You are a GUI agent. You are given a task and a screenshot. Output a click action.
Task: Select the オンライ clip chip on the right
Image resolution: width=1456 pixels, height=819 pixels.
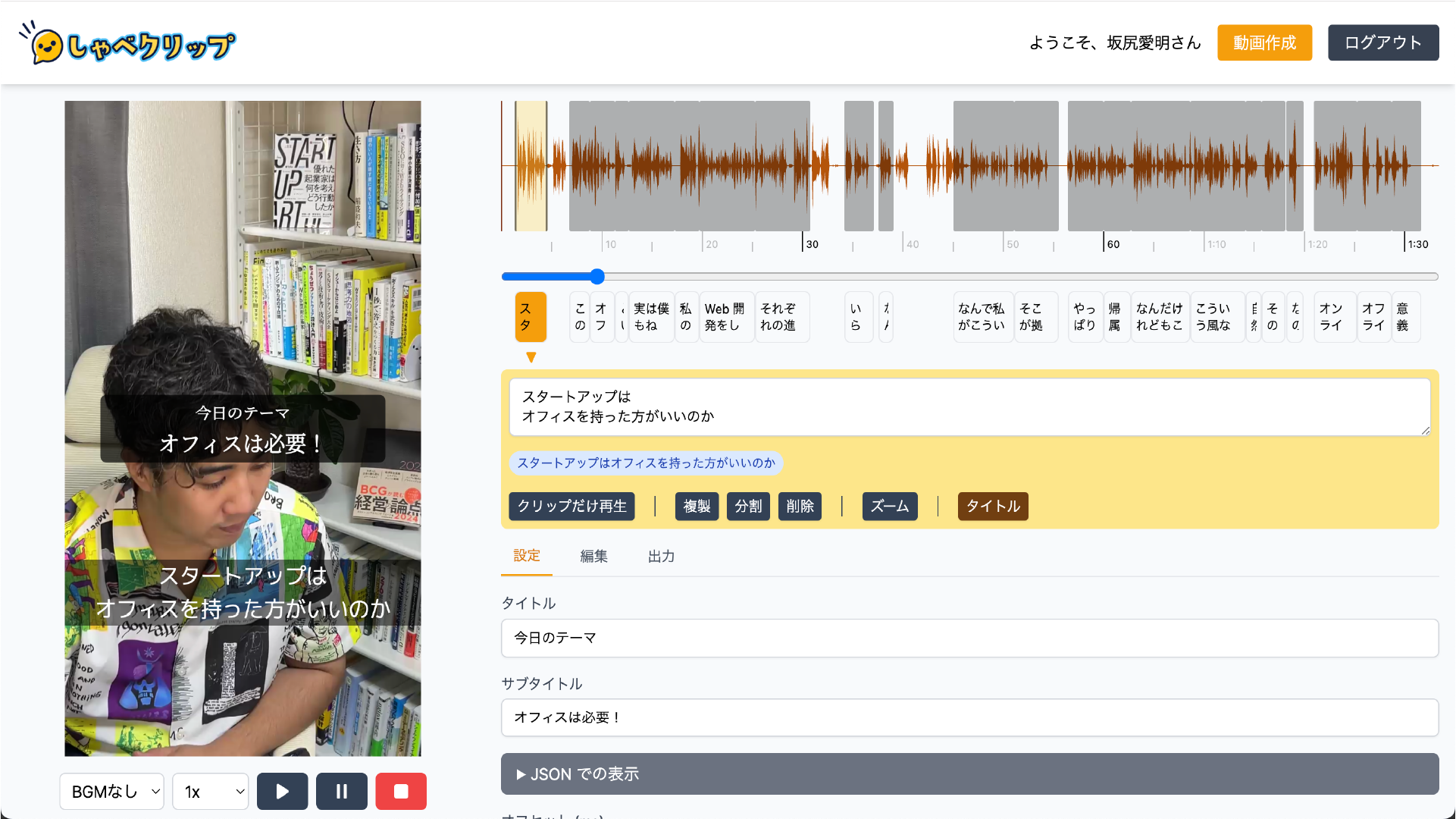[x=1334, y=317]
